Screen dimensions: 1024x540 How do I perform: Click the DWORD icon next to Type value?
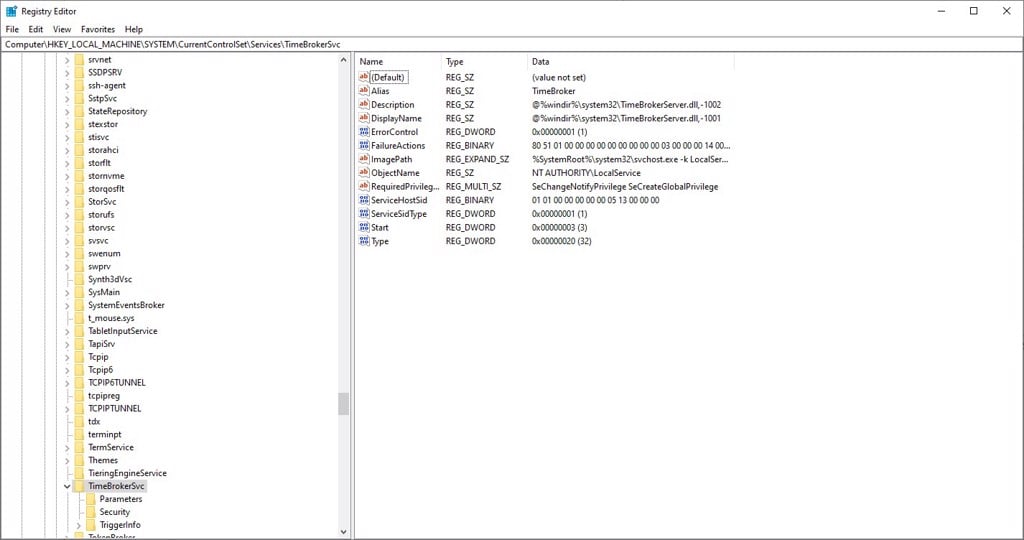coord(364,241)
